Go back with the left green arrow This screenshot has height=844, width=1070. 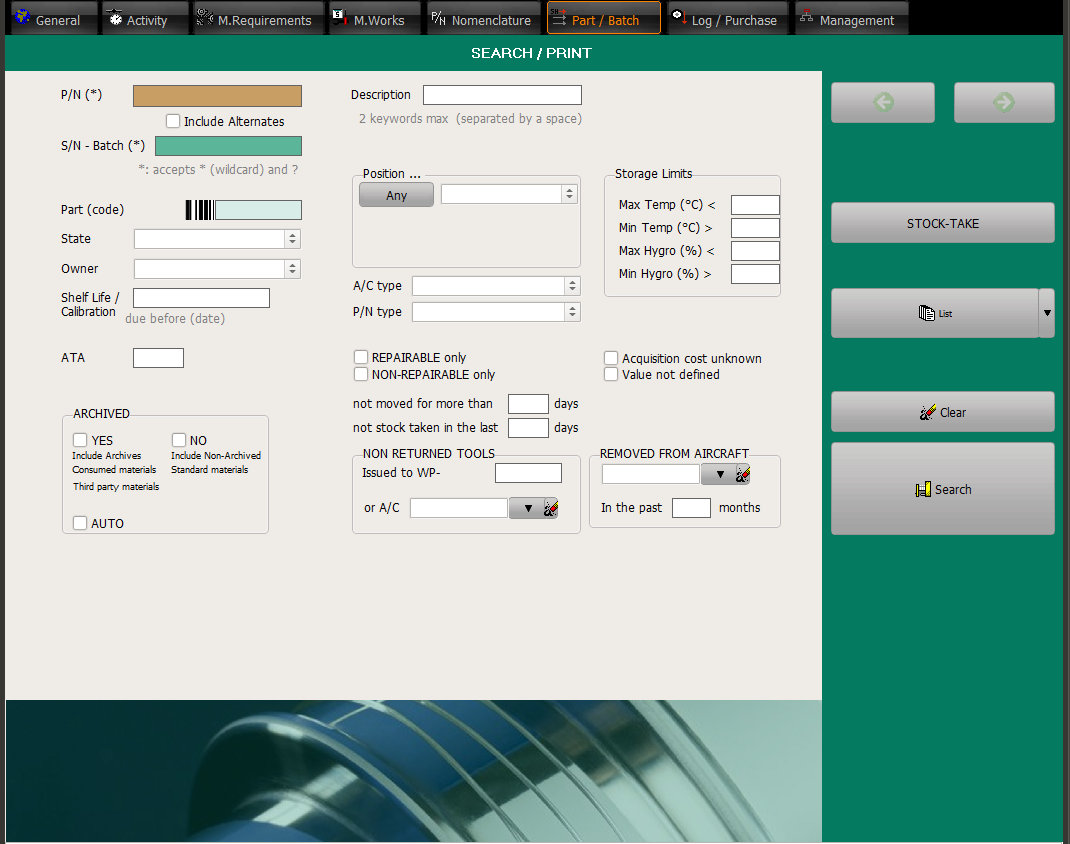point(882,102)
